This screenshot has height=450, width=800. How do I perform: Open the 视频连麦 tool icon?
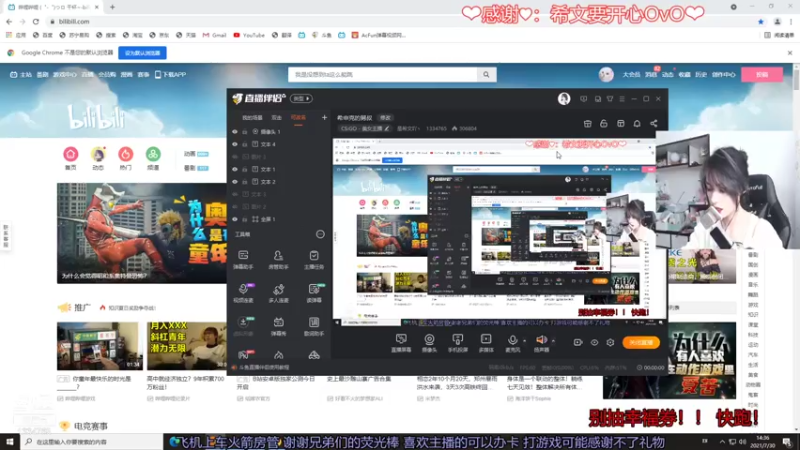coord(243,293)
